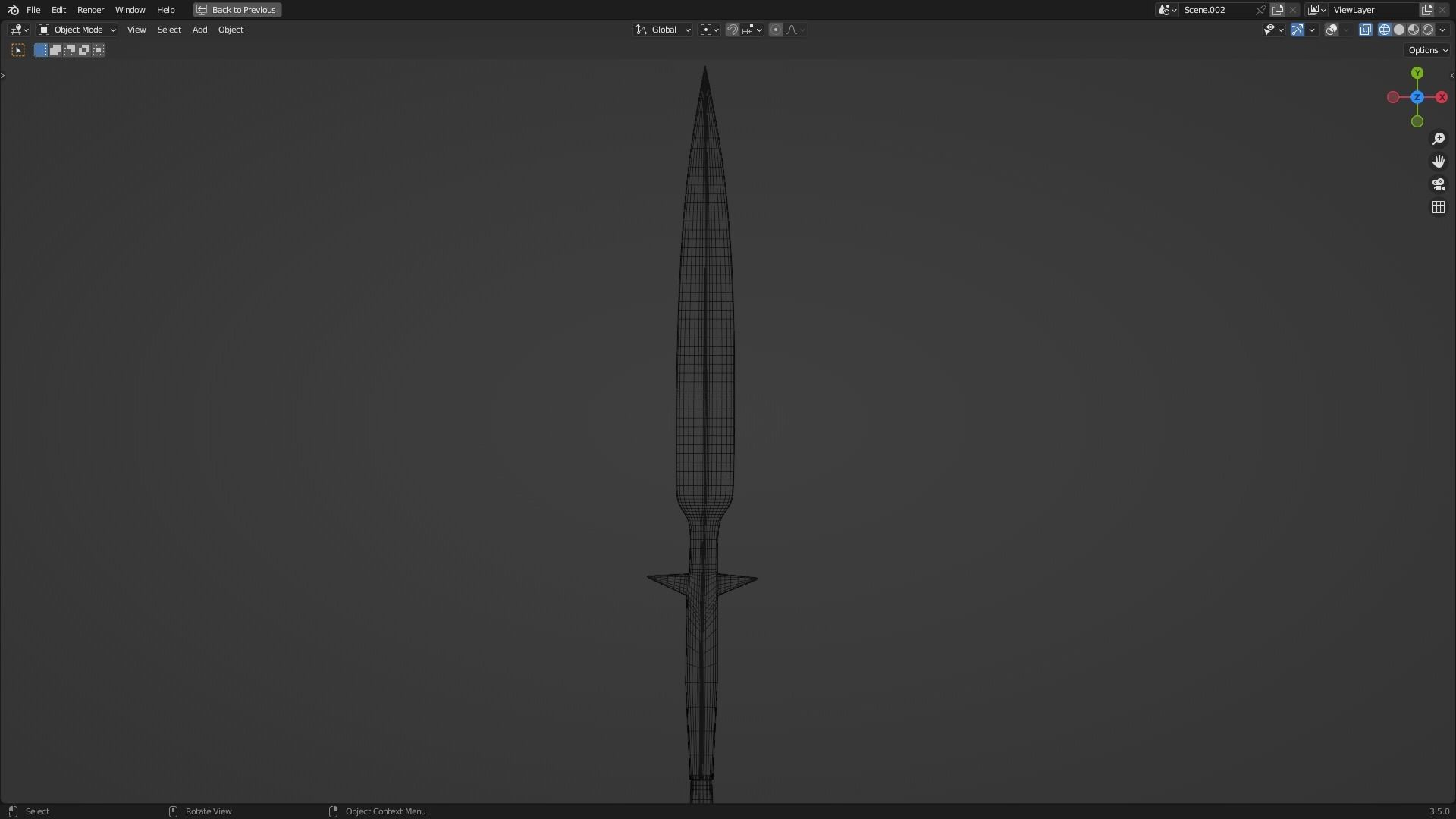Open the viewport Add menu
The width and height of the screenshot is (1456, 819).
coord(199,30)
